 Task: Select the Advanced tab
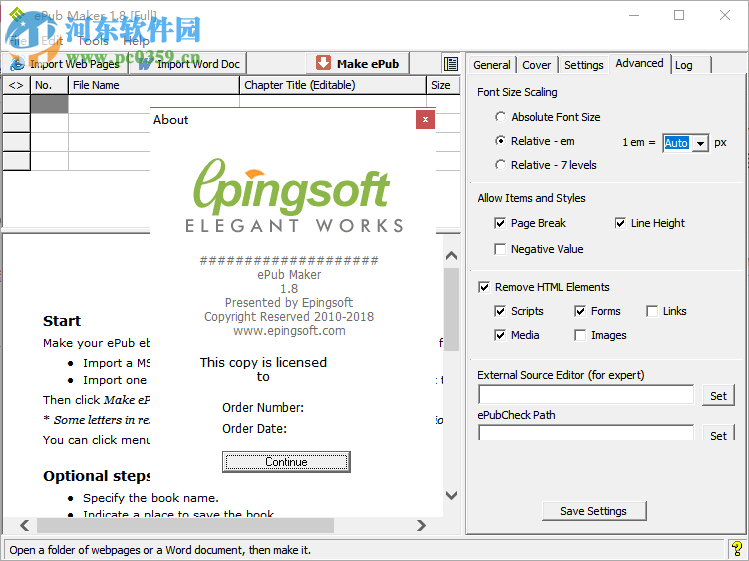(639, 63)
